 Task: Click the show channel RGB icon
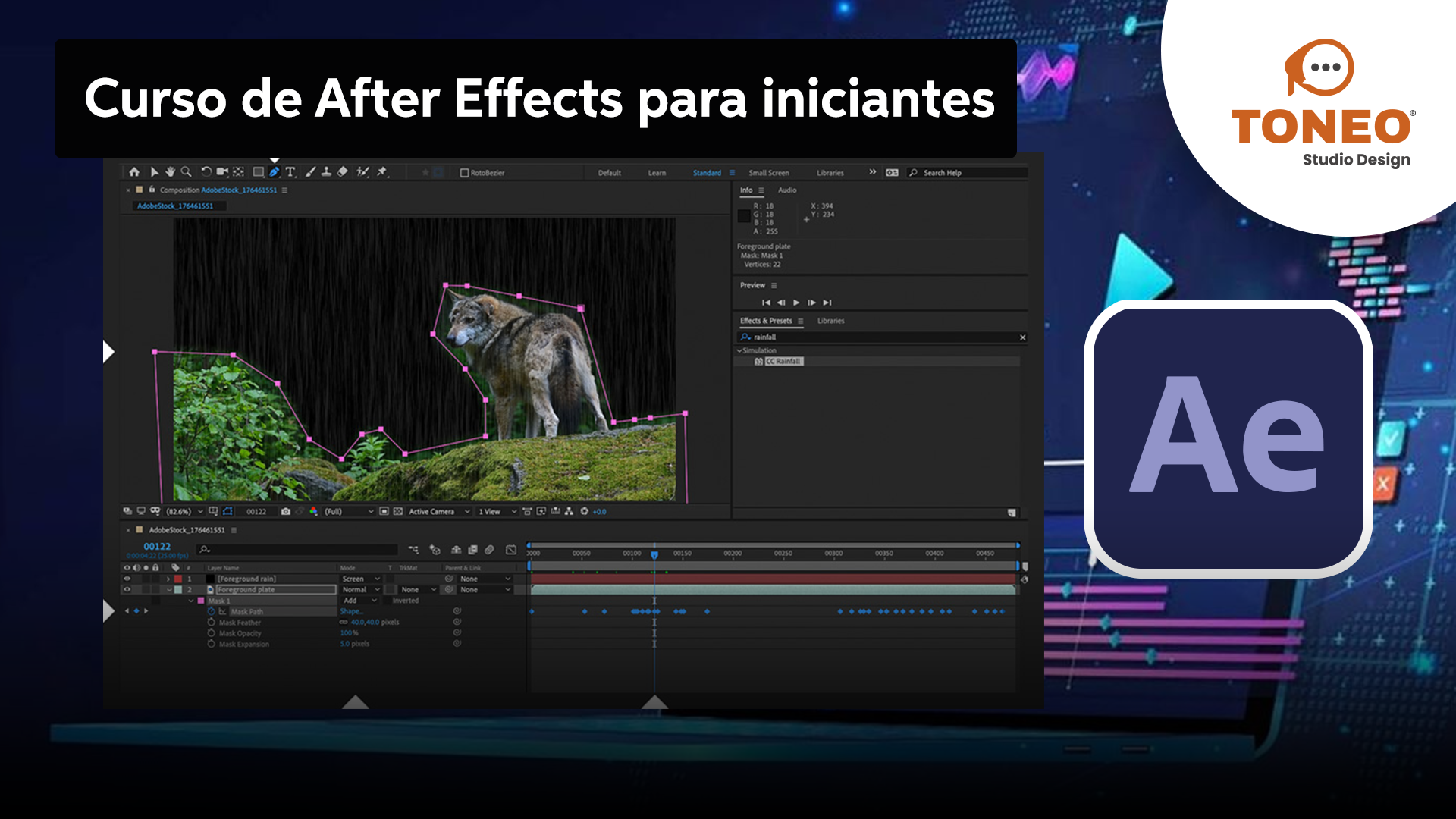(x=313, y=512)
